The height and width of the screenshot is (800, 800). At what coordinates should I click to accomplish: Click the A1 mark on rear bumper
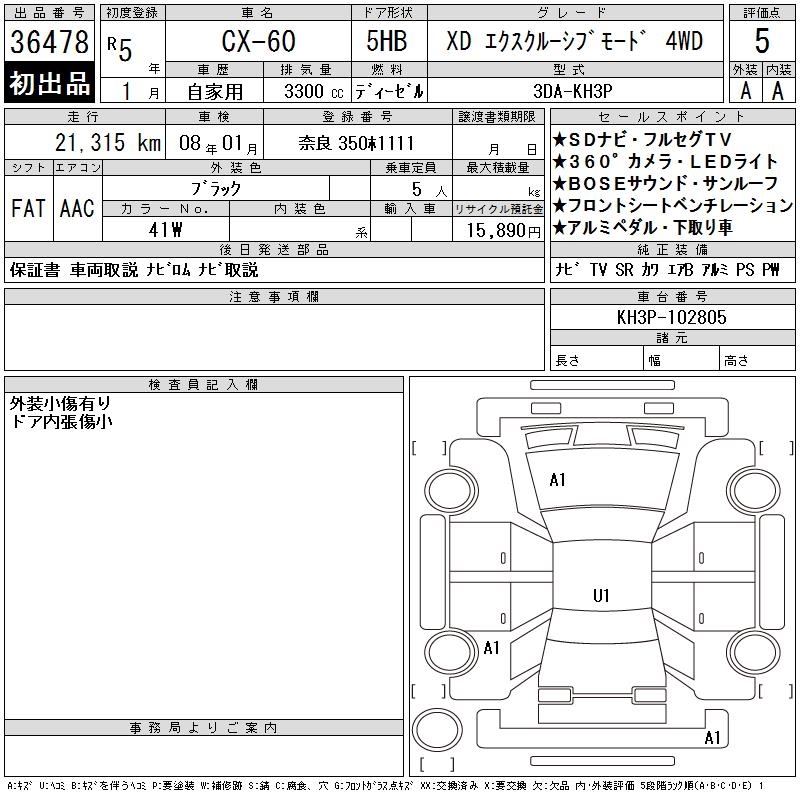pyautogui.click(x=712, y=737)
